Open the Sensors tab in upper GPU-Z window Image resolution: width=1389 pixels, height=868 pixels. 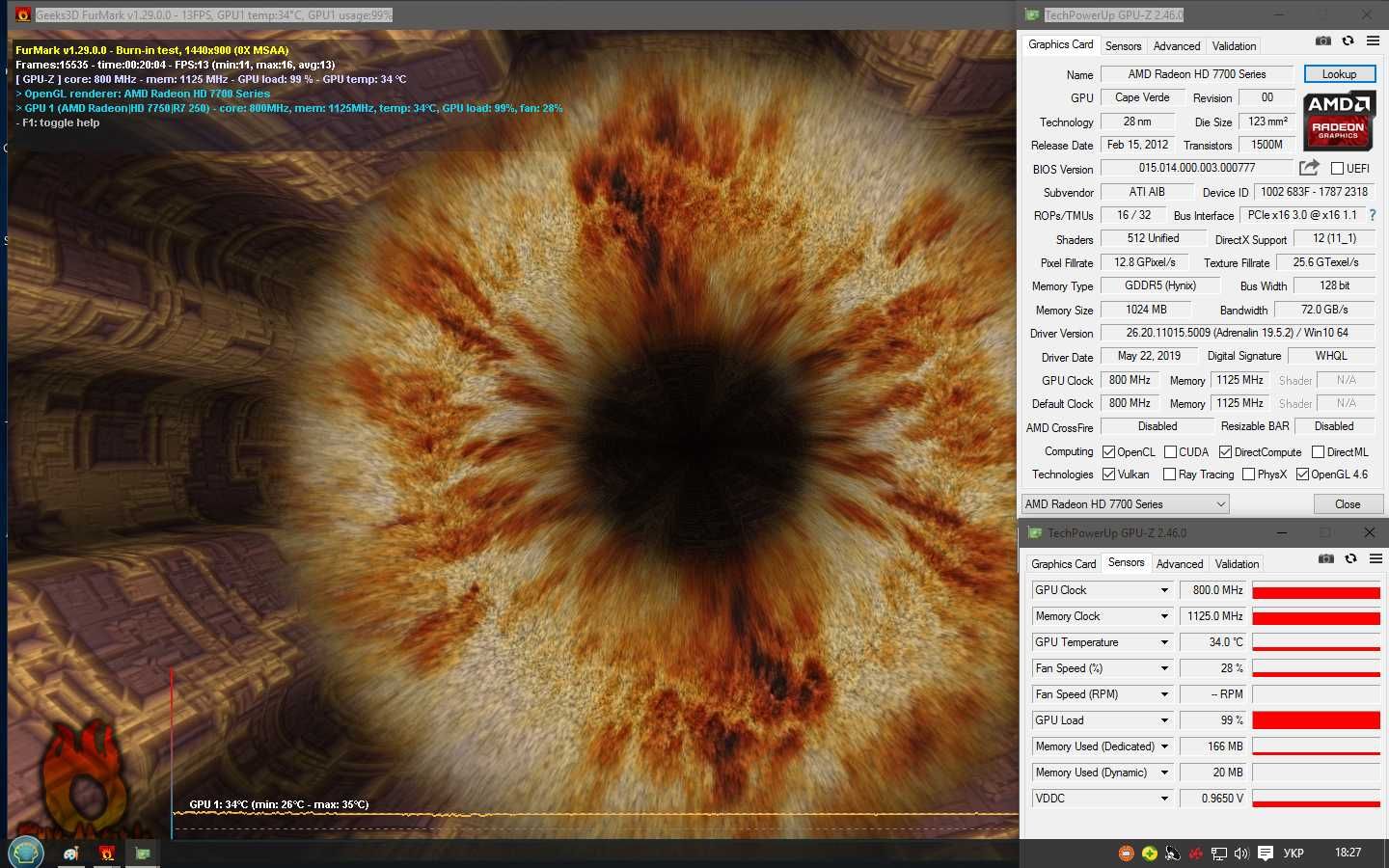1123,46
